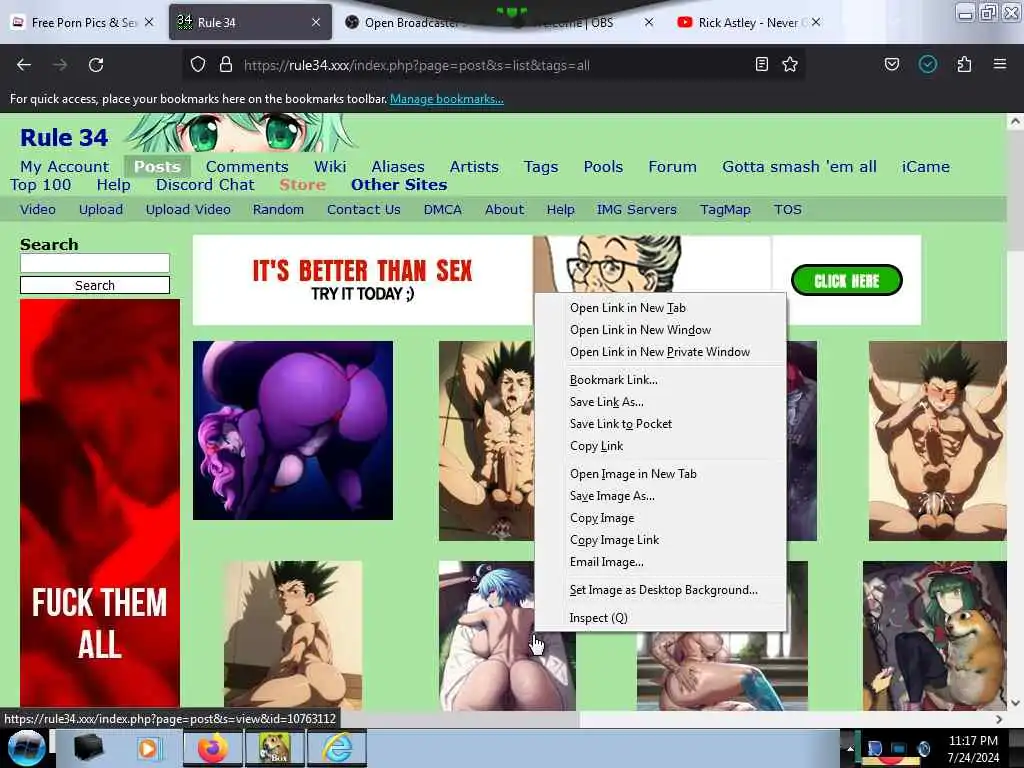Viewport: 1024px width, 768px height.
Task: Focus the Search text field
Action: click(x=95, y=263)
